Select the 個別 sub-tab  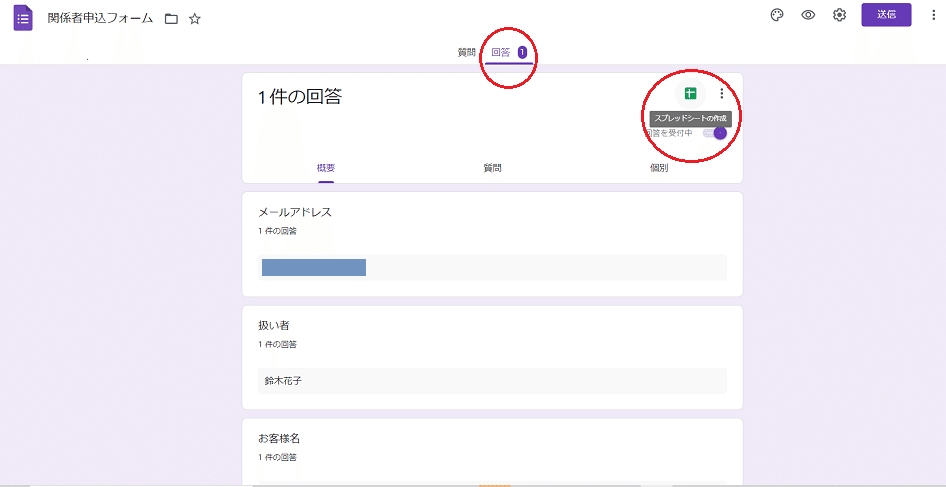659,168
